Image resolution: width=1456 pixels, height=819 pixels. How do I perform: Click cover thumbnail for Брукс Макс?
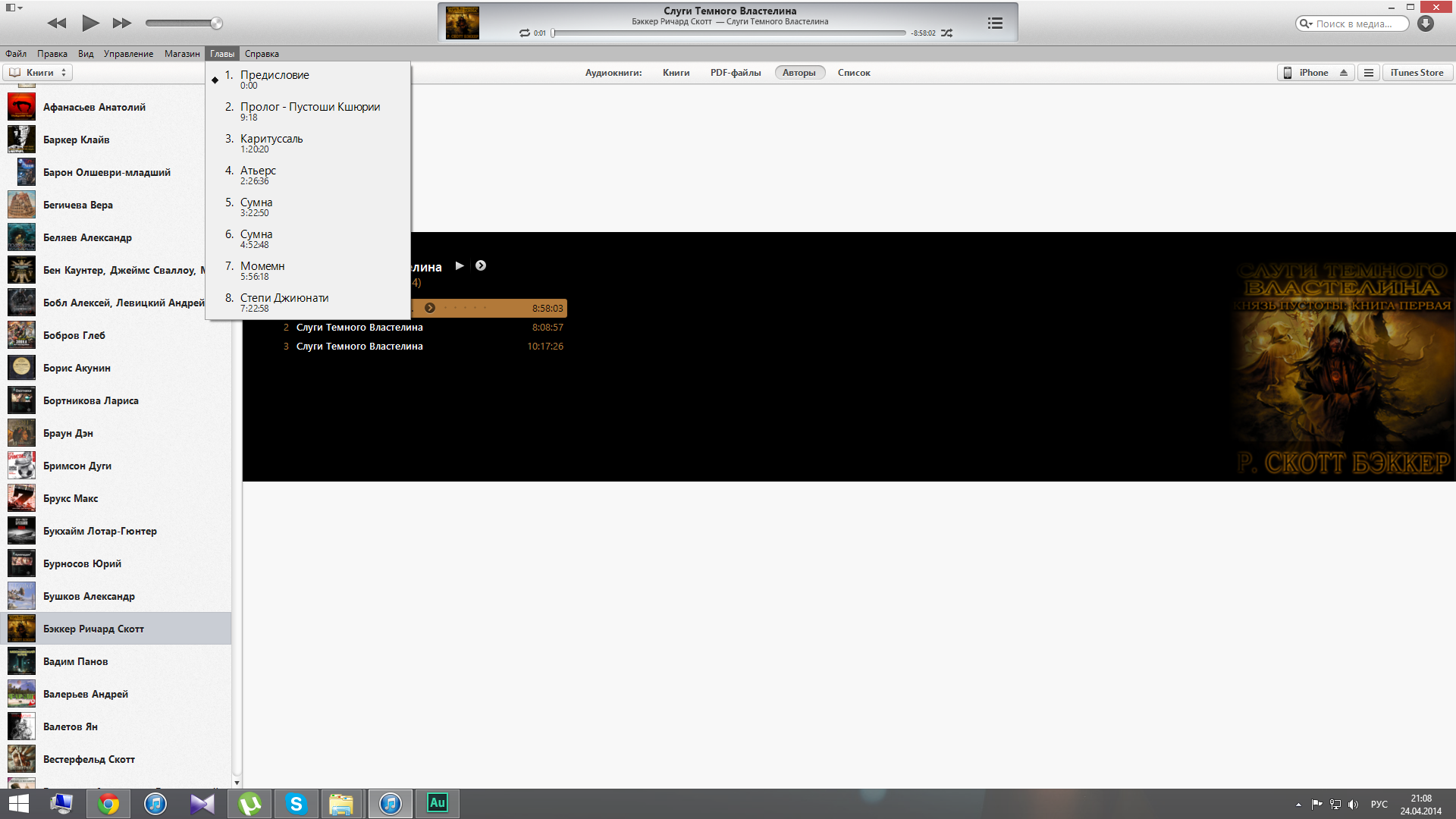tap(21, 498)
